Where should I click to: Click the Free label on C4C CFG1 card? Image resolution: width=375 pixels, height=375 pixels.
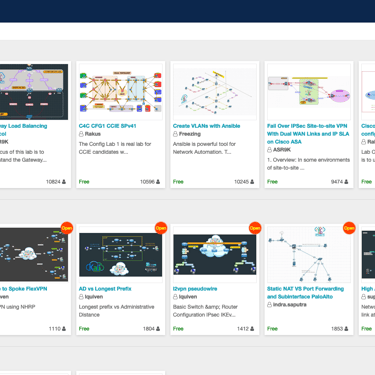(84, 182)
